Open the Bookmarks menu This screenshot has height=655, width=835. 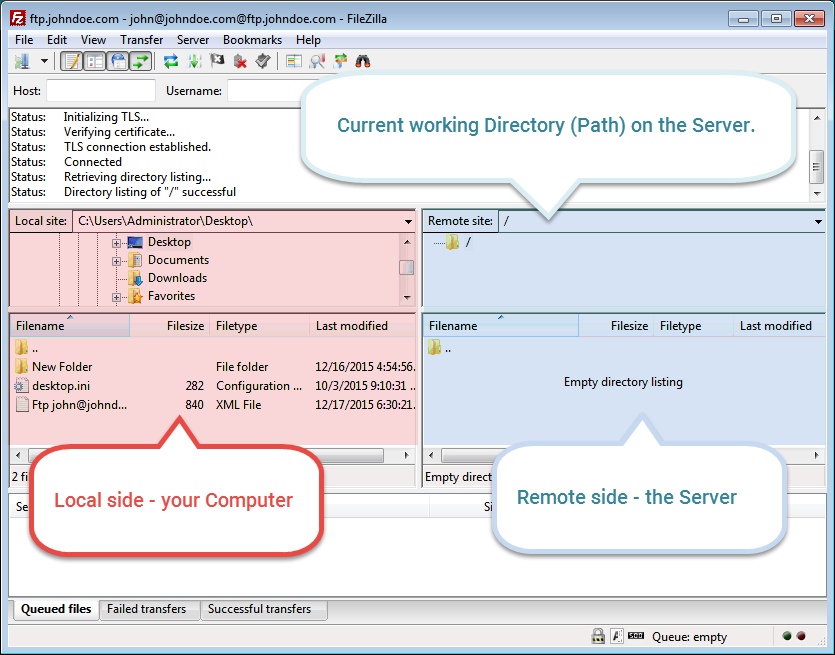point(252,40)
